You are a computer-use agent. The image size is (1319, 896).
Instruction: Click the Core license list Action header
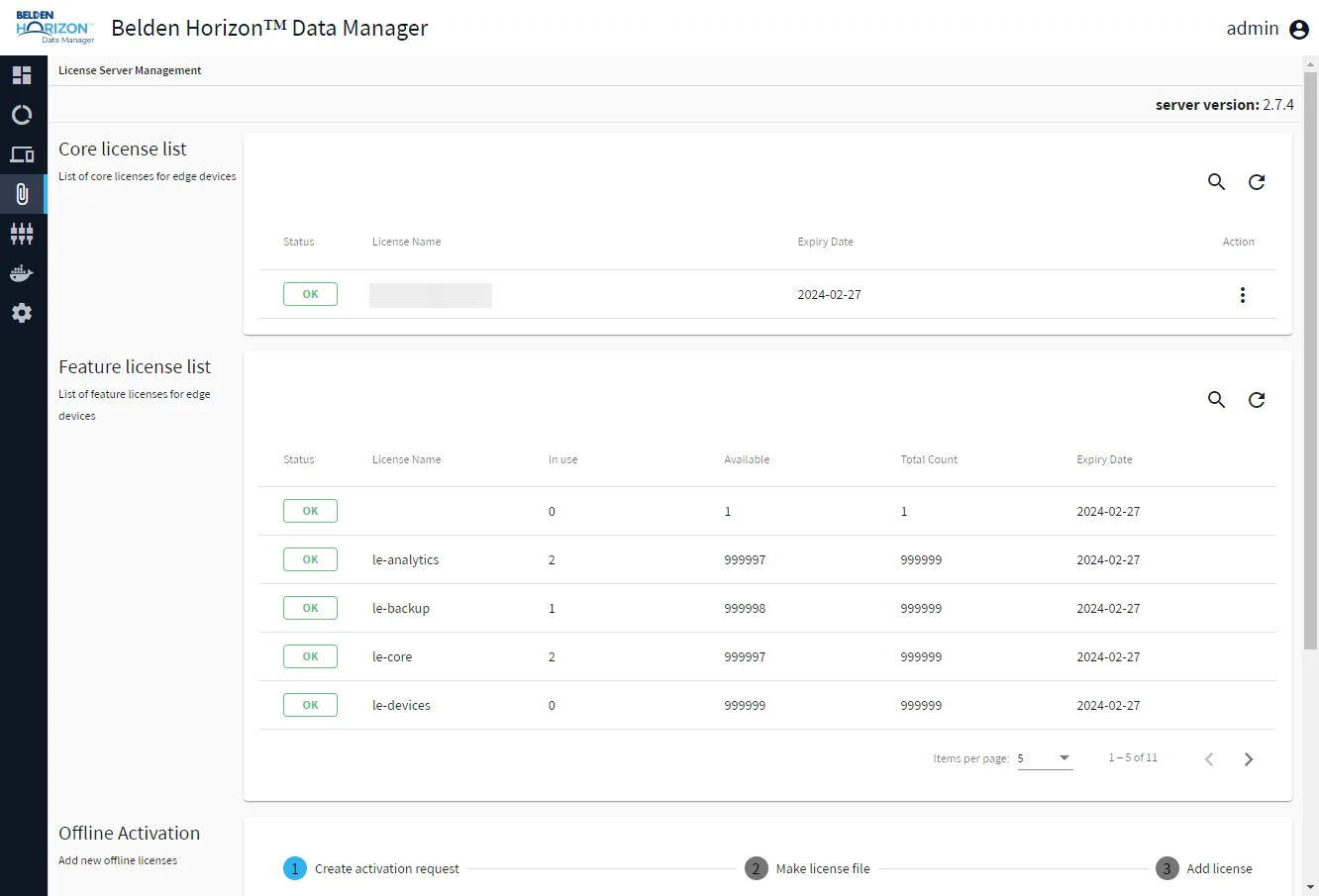pyautogui.click(x=1238, y=242)
